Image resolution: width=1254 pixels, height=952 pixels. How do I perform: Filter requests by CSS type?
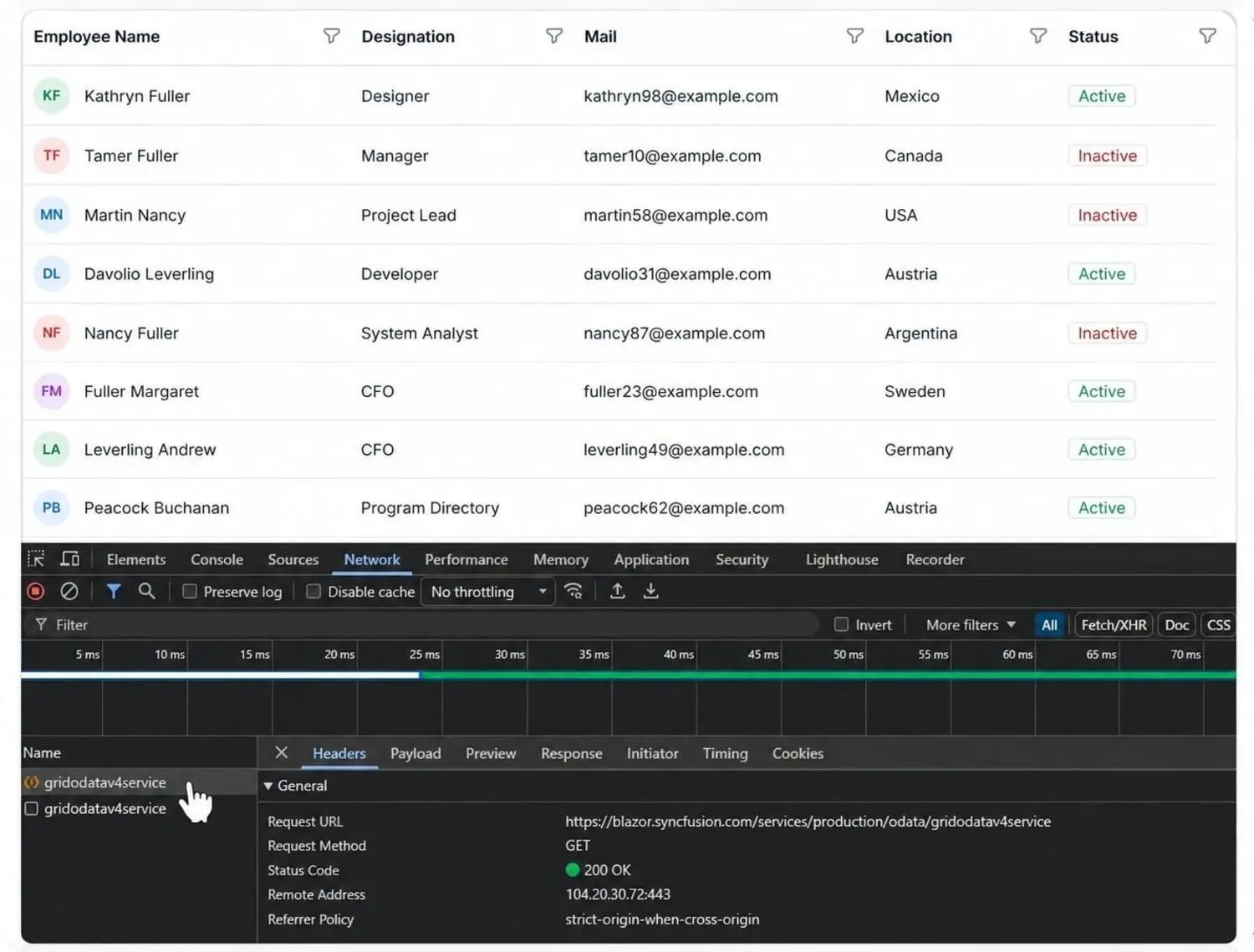(1219, 624)
